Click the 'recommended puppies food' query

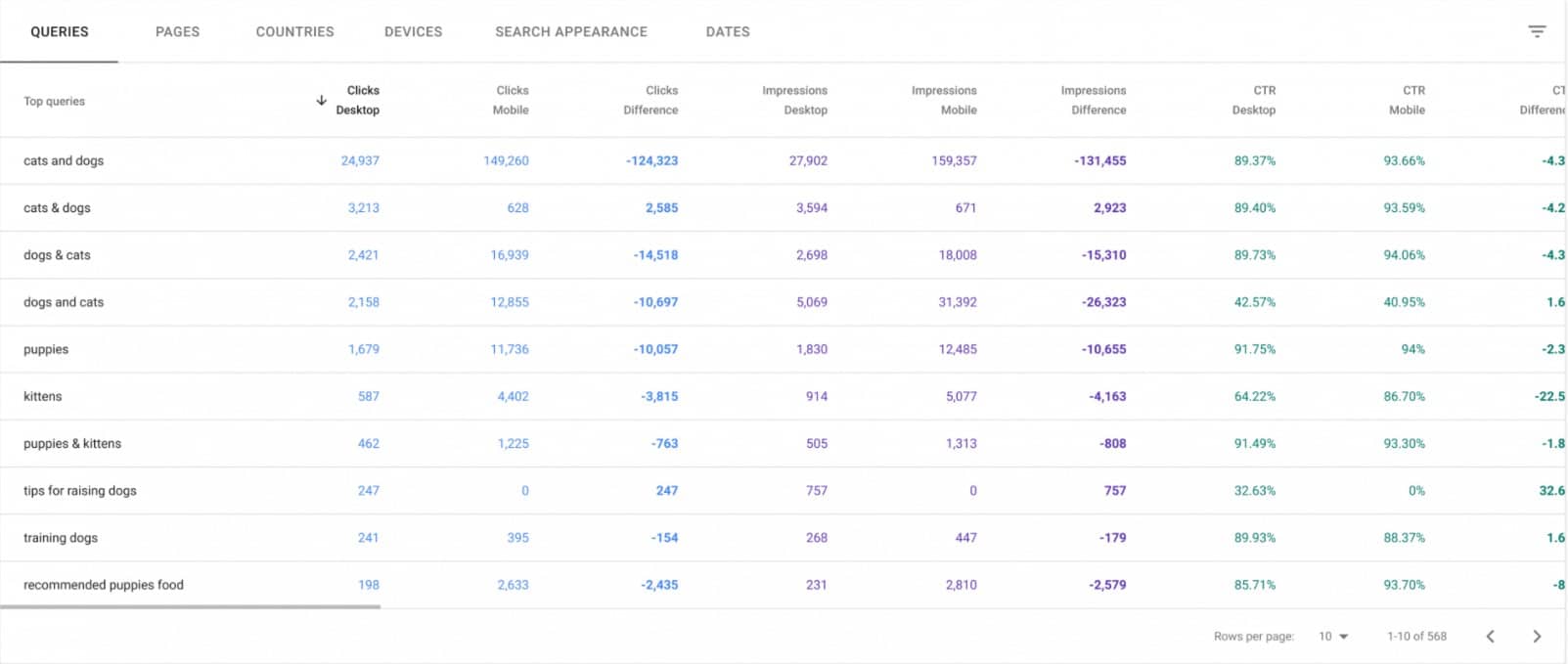104,585
